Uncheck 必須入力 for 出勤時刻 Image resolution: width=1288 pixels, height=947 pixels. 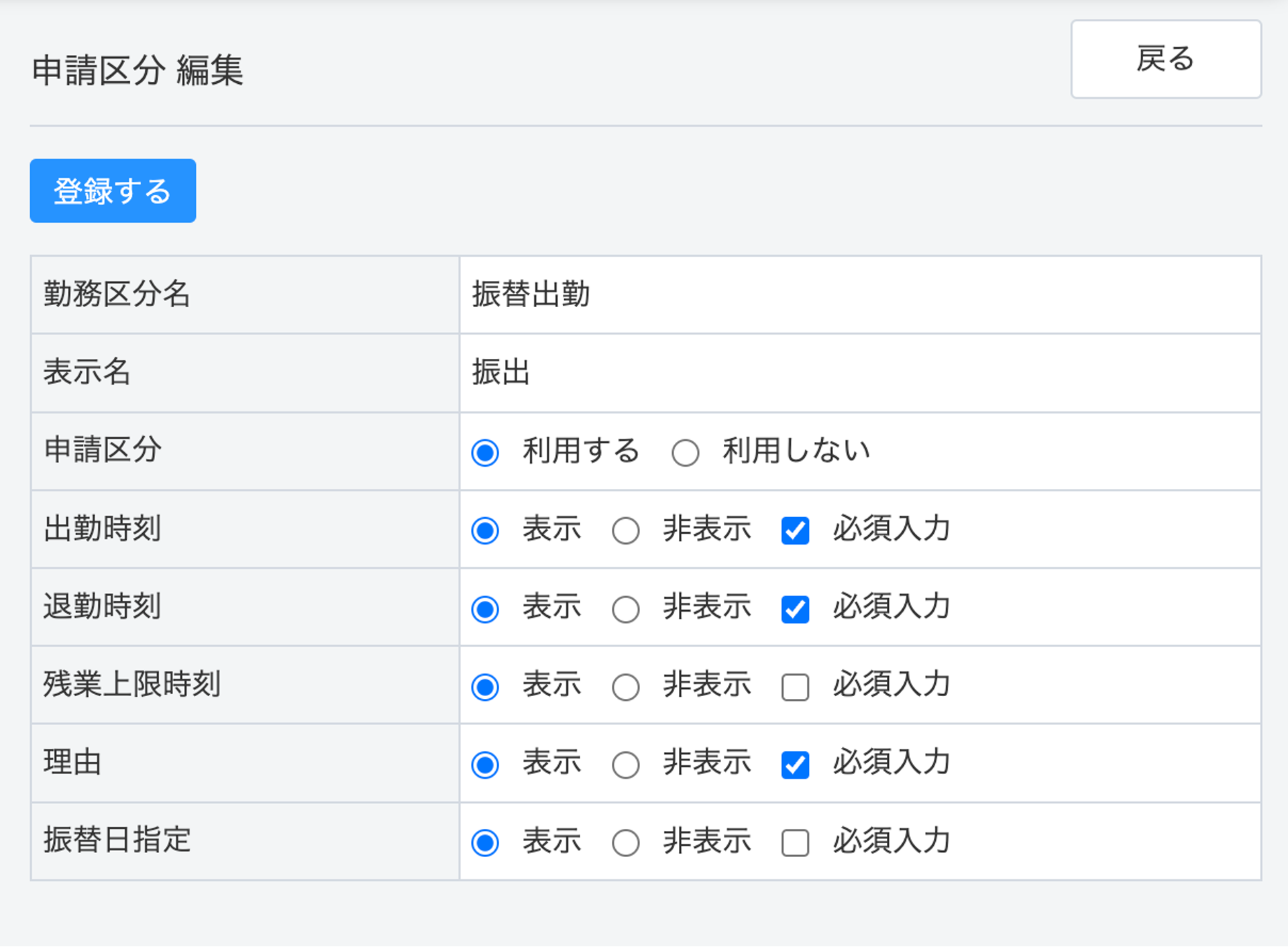point(795,531)
